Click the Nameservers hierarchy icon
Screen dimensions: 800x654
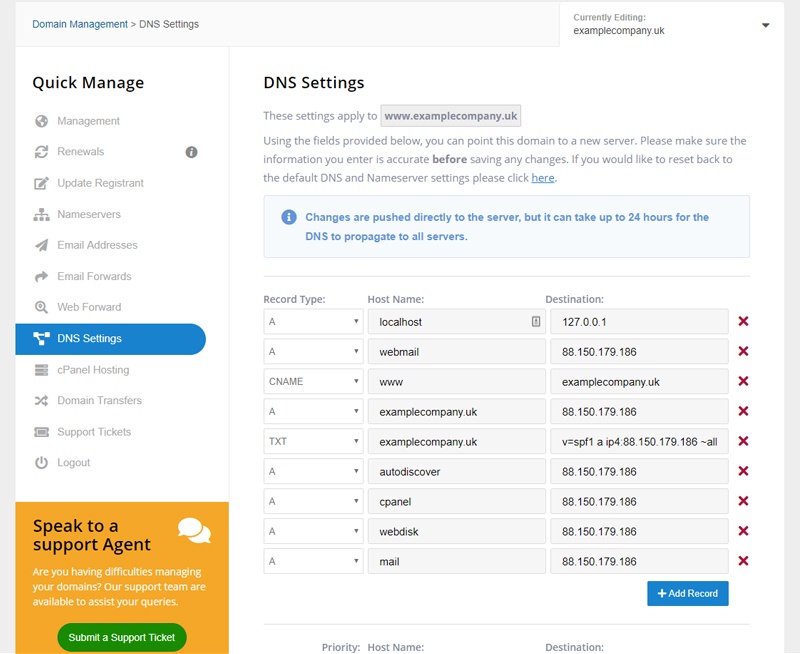click(x=41, y=214)
